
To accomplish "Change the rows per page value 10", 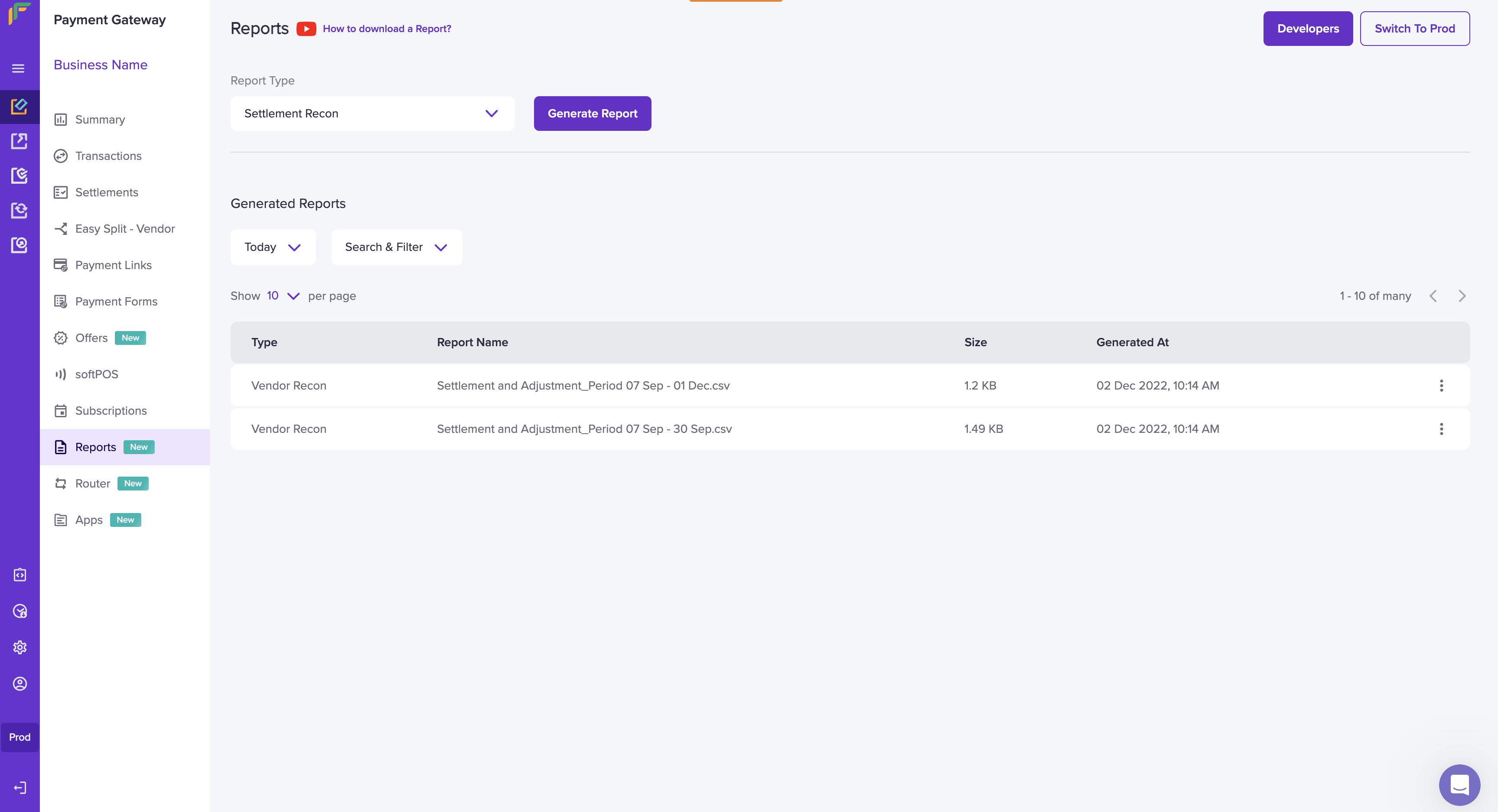I will 283,296.
